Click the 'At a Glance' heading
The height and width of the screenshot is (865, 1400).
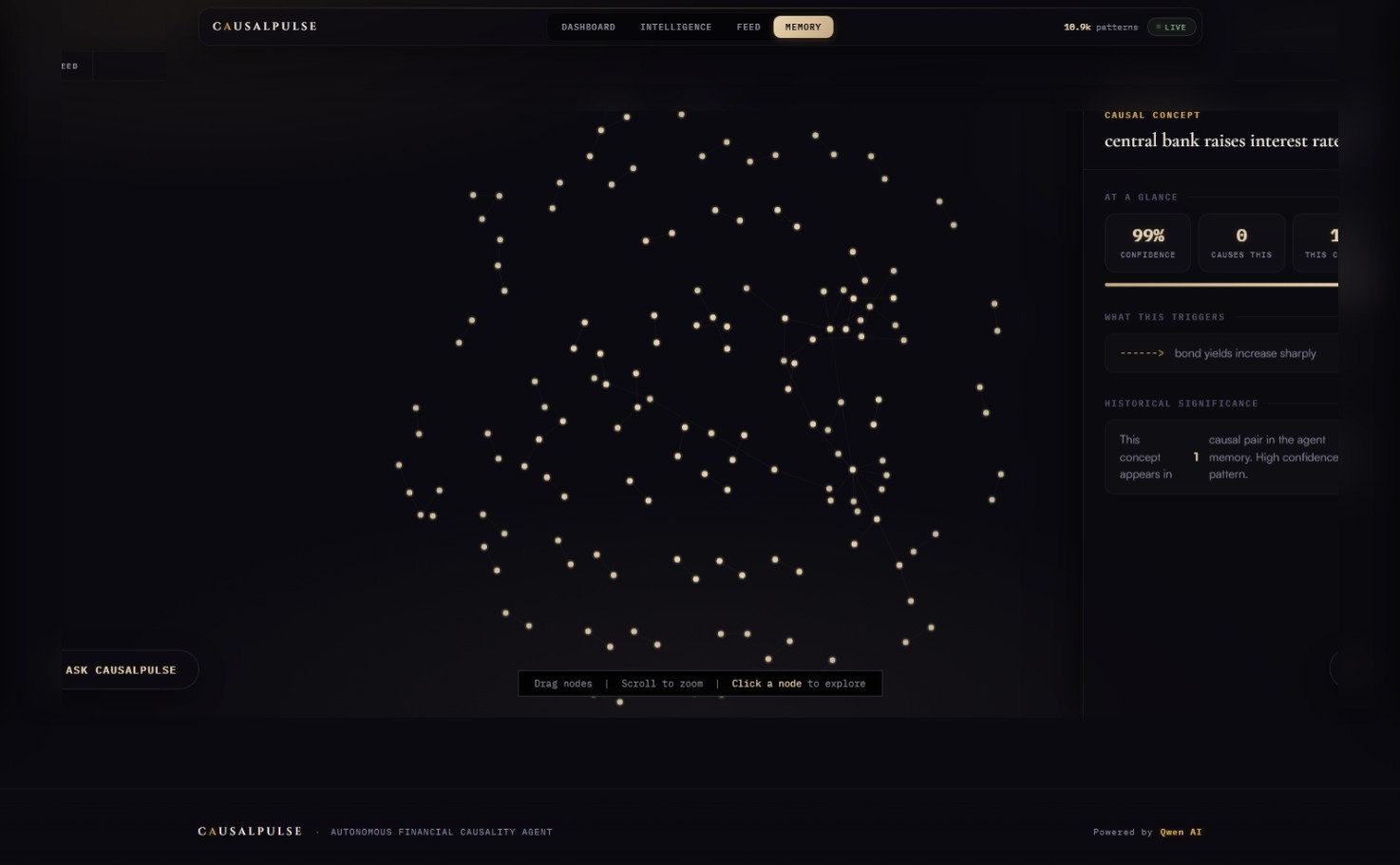click(x=1141, y=197)
